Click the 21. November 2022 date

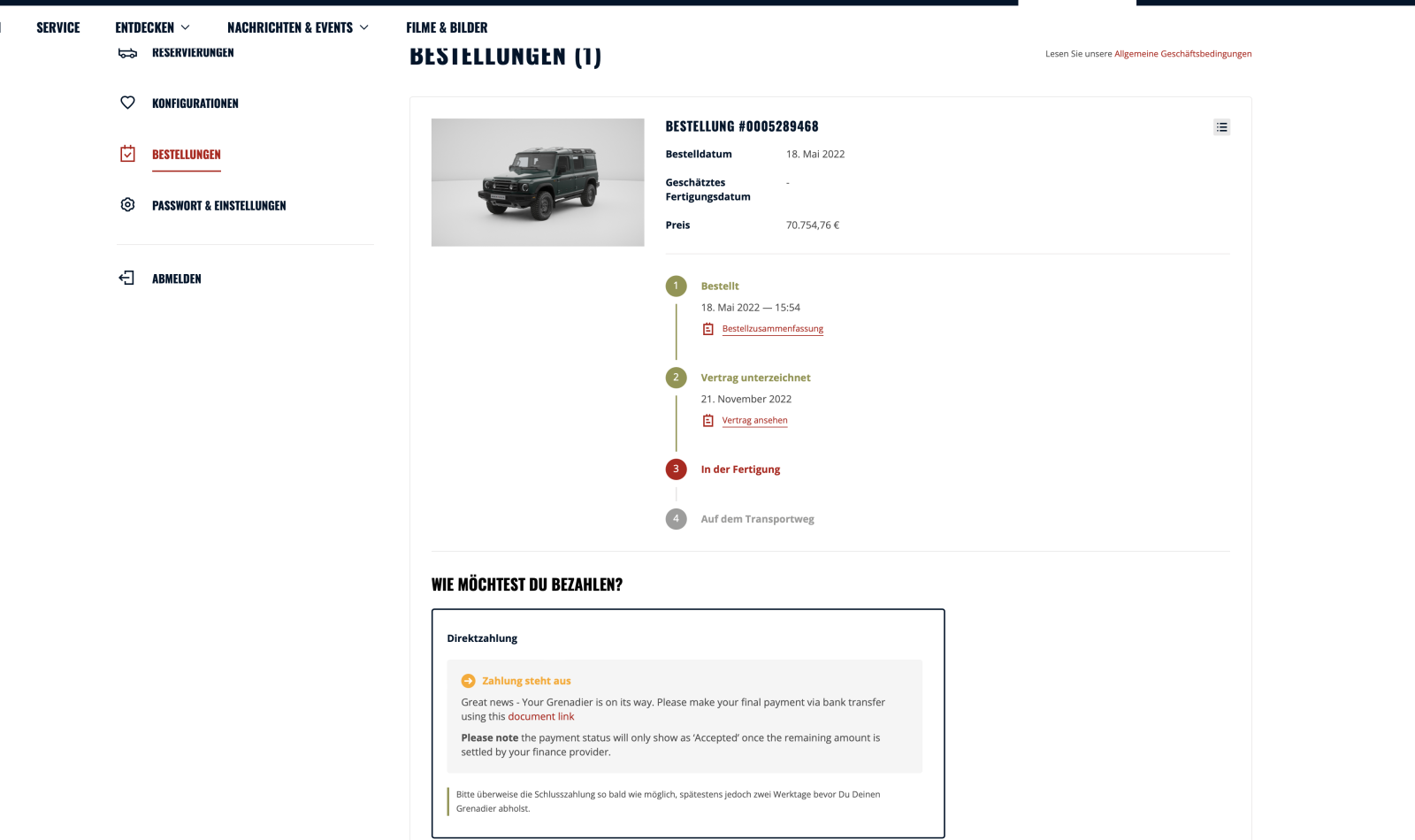click(x=746, y=400)
